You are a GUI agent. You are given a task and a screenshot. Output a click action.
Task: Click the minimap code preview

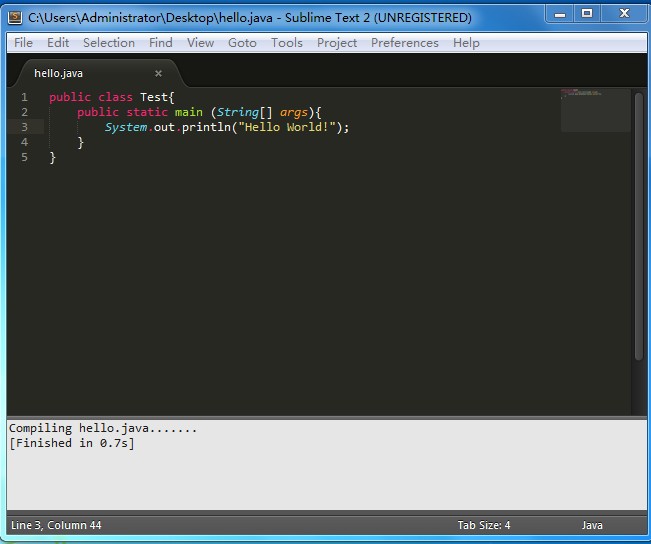click(x=595, y=110)
